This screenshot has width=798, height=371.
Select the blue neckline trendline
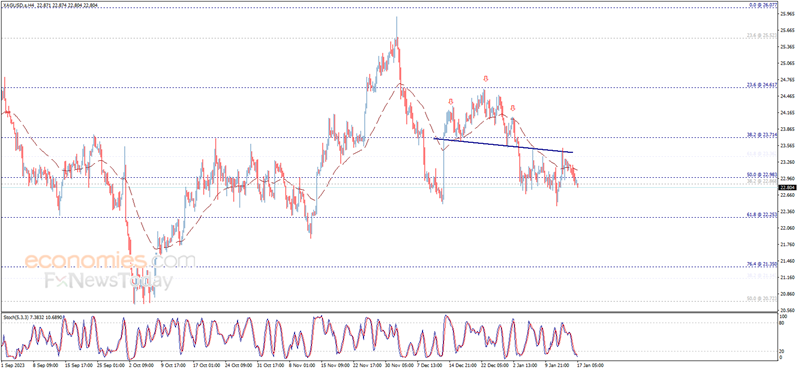[x=503, y=146]
